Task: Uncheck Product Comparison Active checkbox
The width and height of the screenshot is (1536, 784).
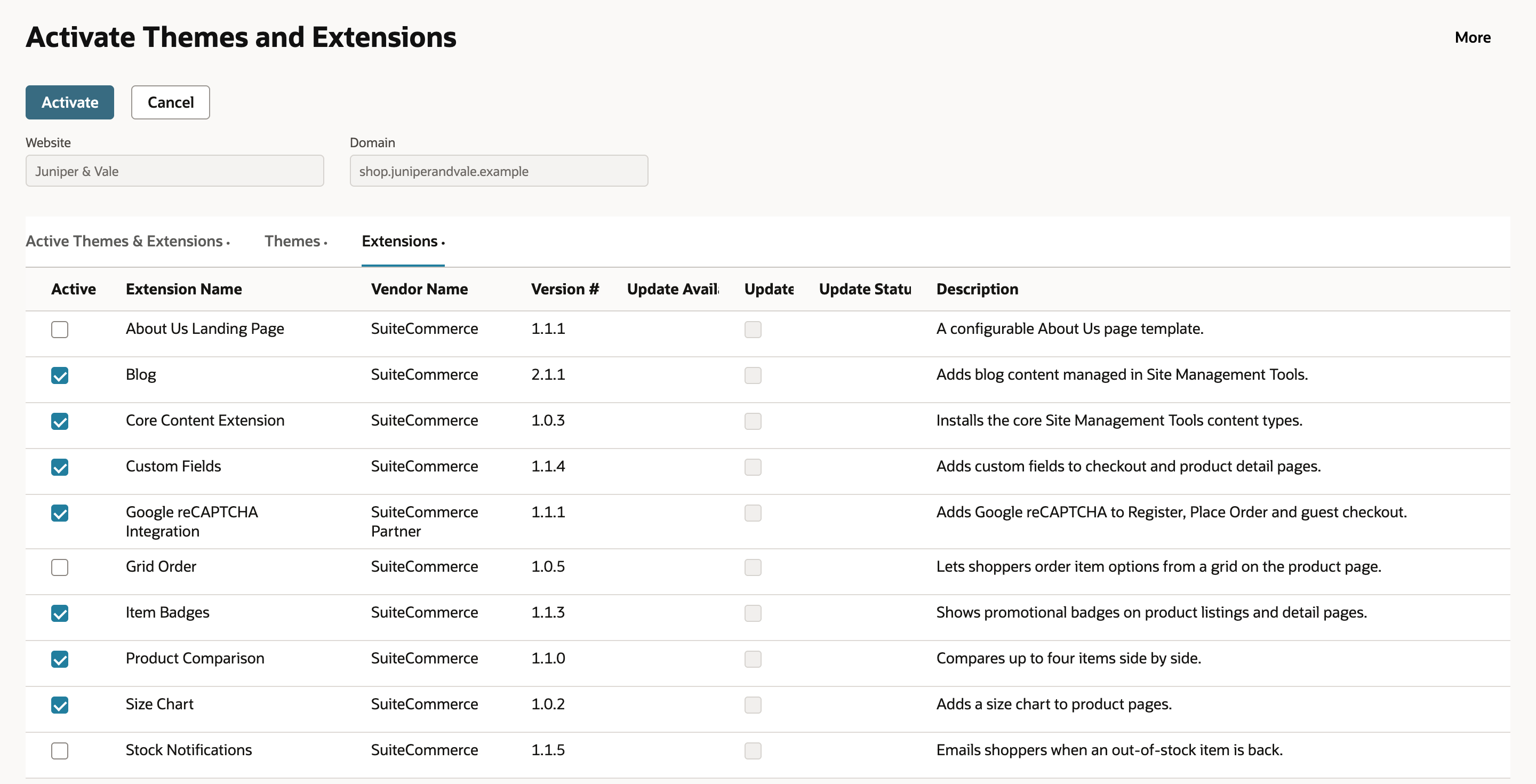Action: [x=60, y=659]
